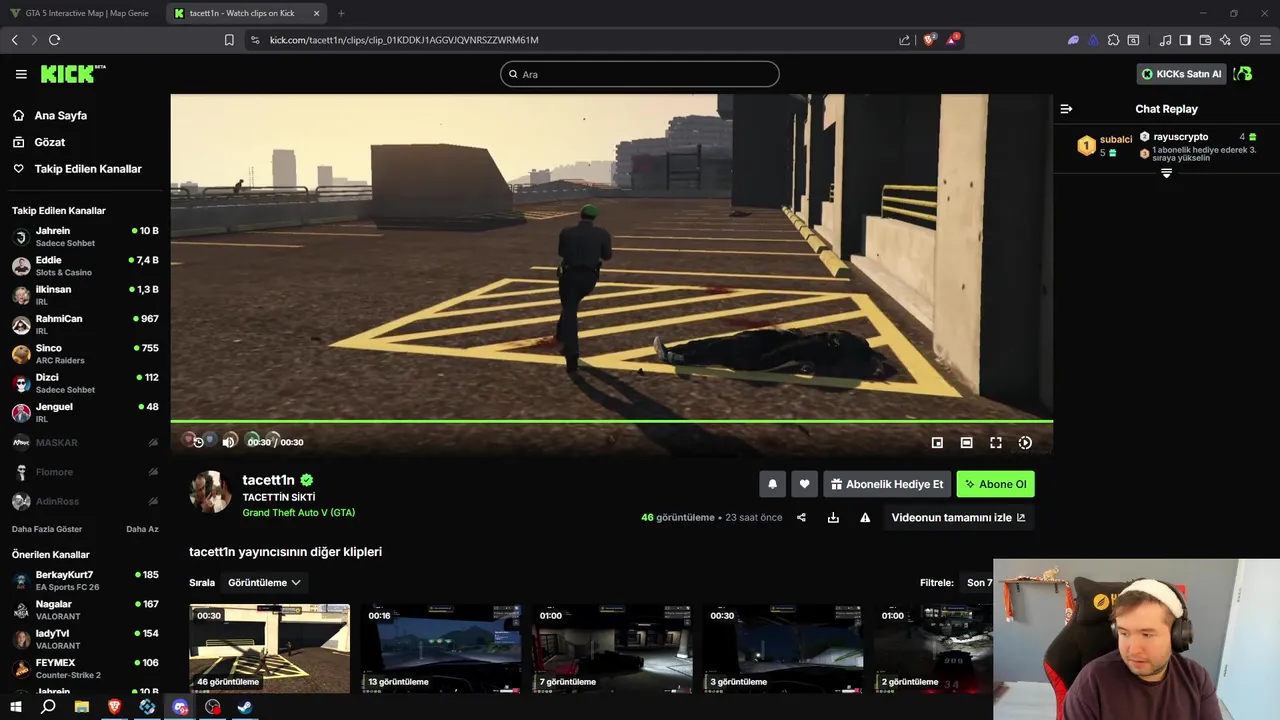Expand list with Daha Fazla Göster
Viewport: 1280px width, 720px height.
click(47, 529)
